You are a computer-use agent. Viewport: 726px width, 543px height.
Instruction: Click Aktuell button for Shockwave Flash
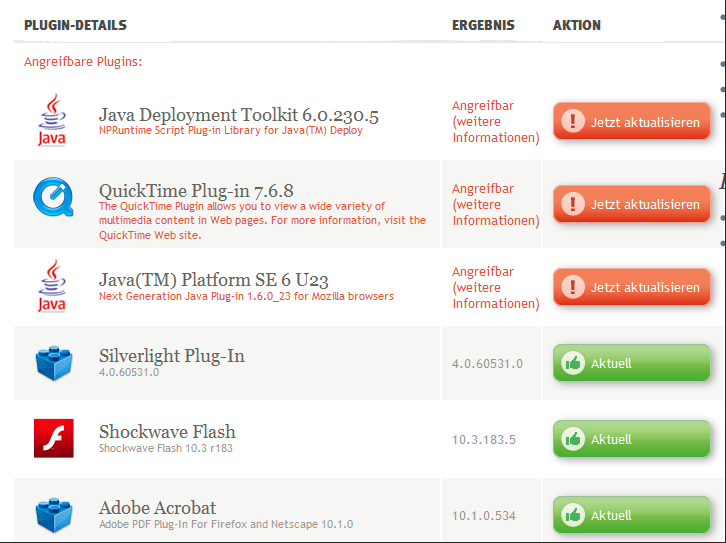(x=632, y=439)
